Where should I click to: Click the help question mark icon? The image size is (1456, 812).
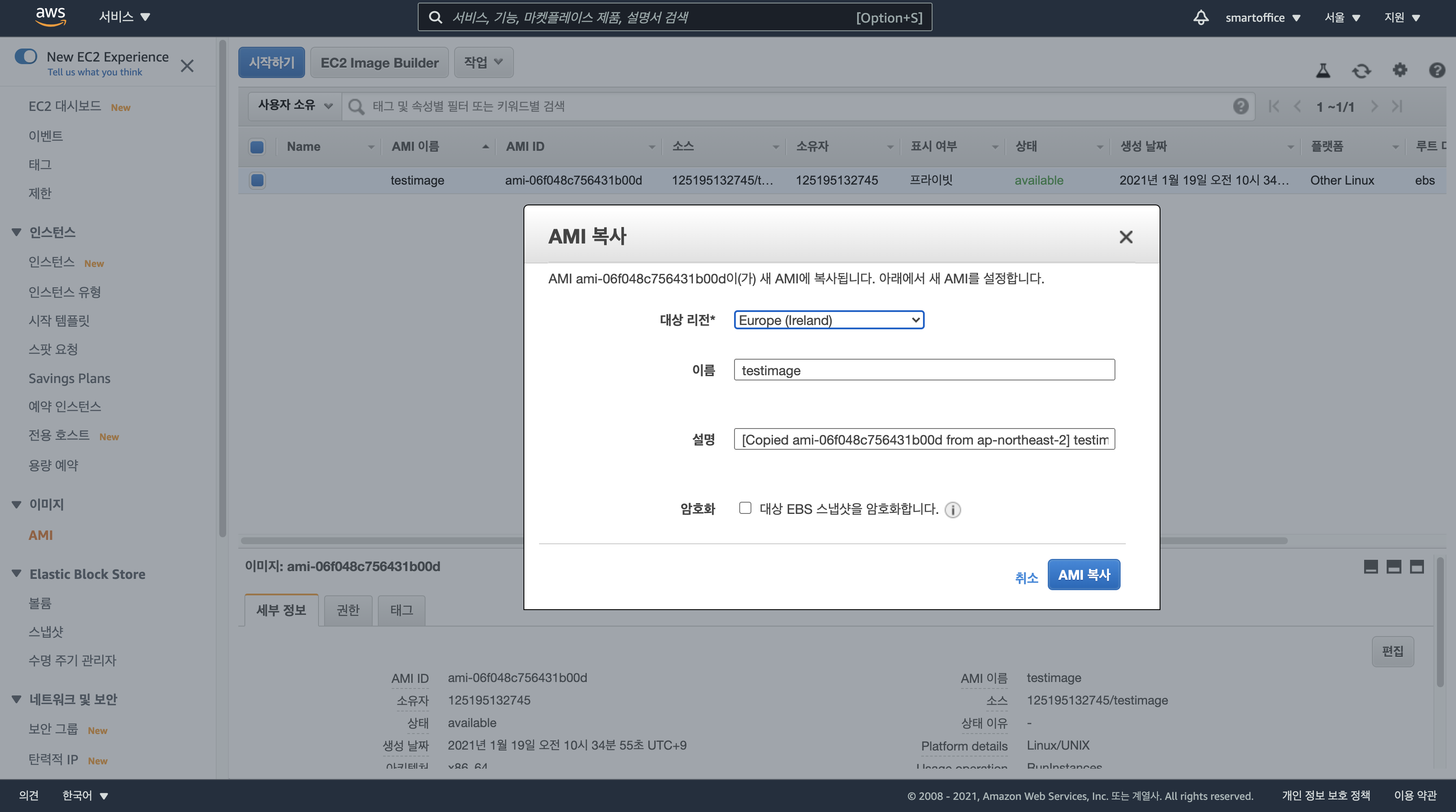pyautogui.click(x=1437, y=70)
